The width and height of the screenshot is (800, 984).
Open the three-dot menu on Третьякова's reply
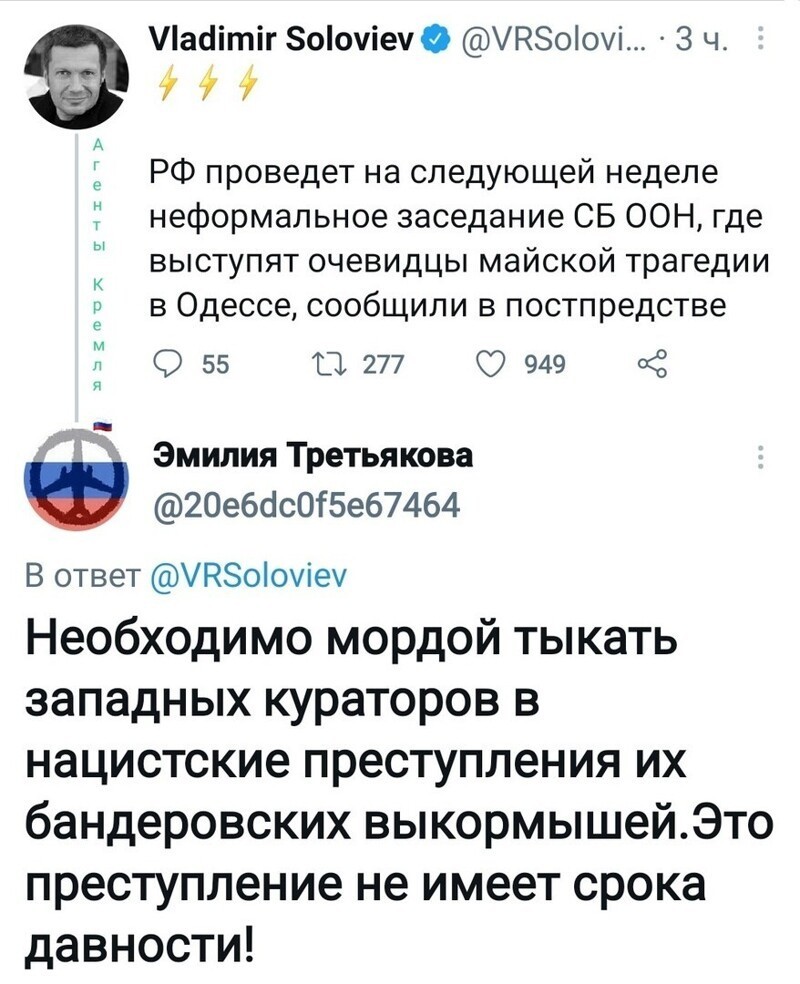[760, 457]
